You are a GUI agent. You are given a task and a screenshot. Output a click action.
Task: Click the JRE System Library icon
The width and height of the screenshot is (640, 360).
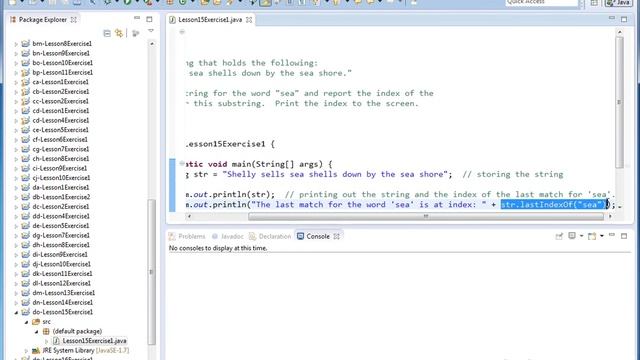pyautogui.click(x=36, y=350)
